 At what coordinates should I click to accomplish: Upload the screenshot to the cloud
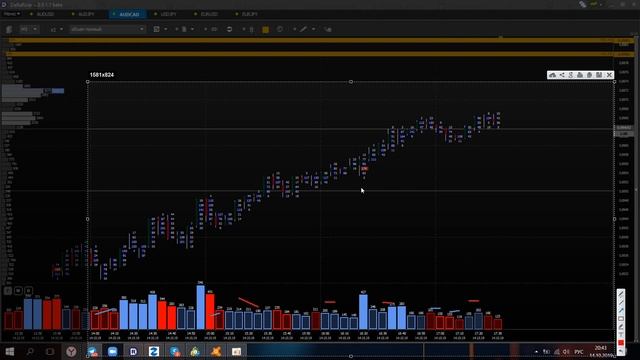coord(552,75)
